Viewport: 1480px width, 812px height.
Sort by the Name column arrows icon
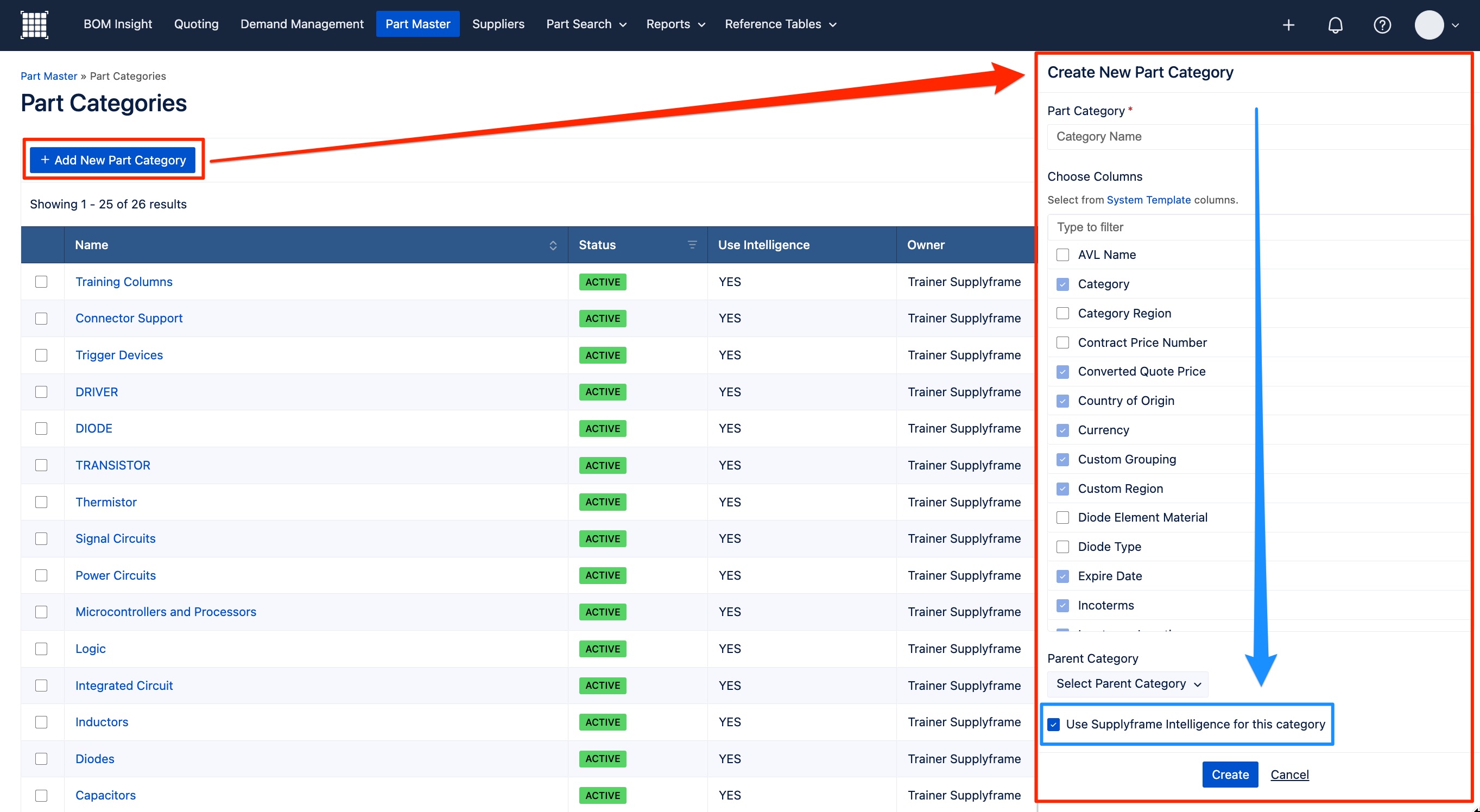pyautogui.click(x=553, y=245)
